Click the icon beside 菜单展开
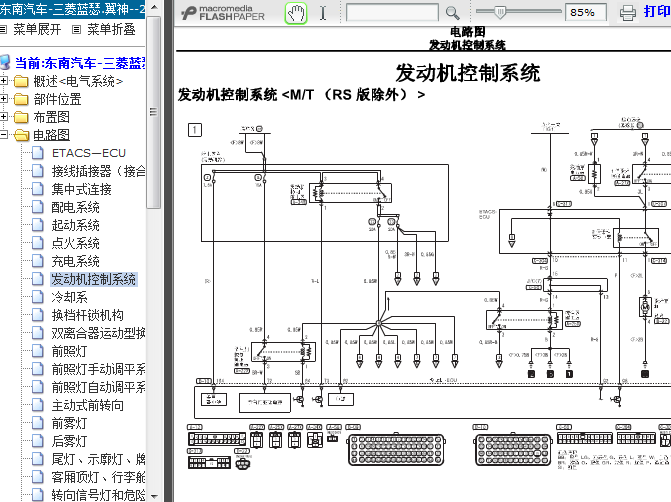This screenshot has height=502, width=671. pyautogui.click(x=3, y=30)
